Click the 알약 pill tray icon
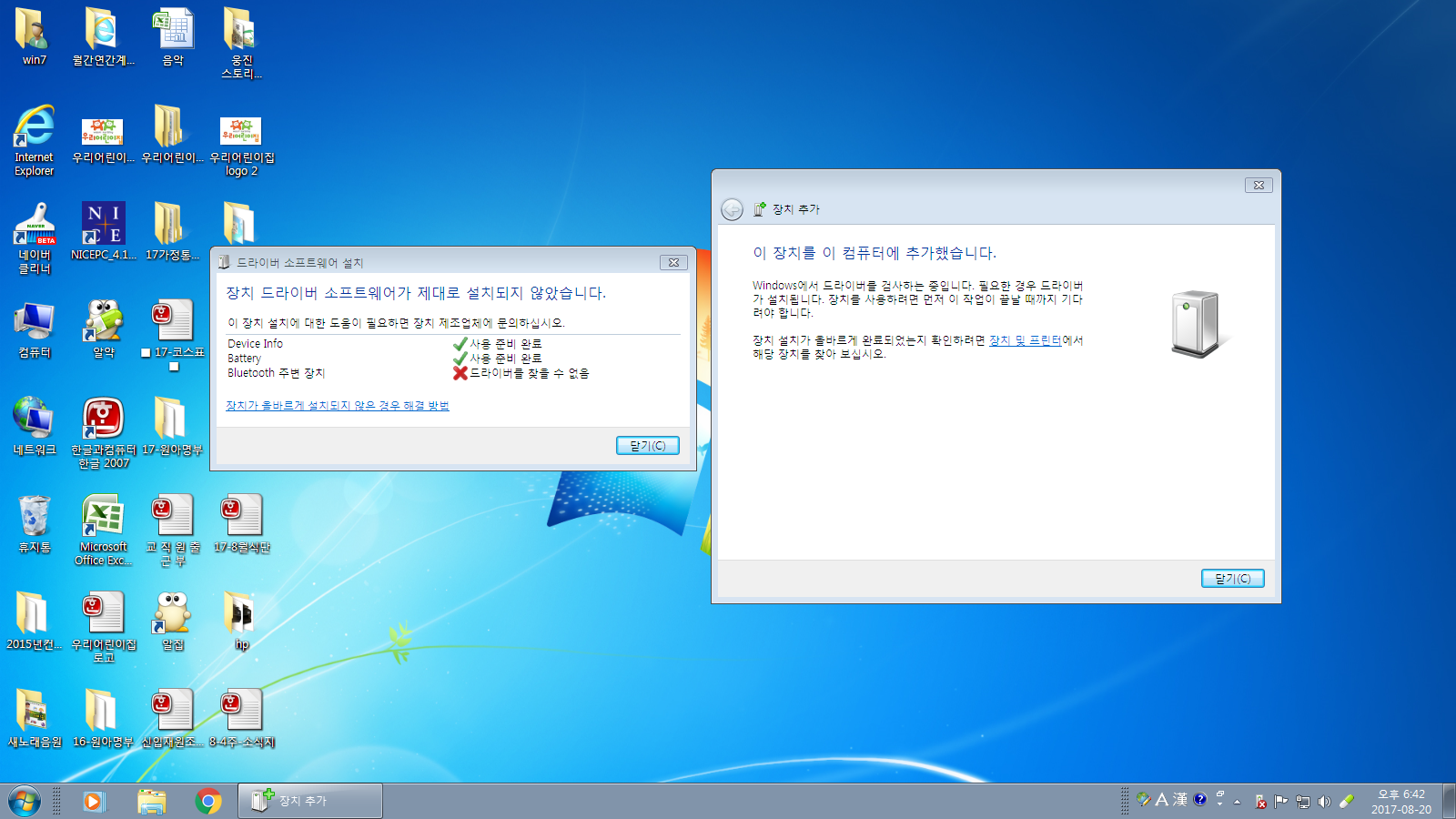This screenshot has width=1456, height=819. (x=1346, y=802)
